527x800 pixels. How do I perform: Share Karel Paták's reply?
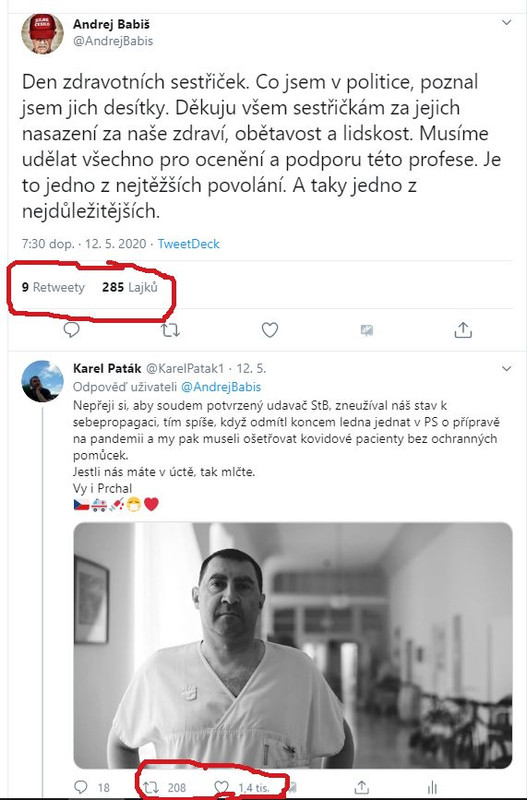[x=361, y=787]
